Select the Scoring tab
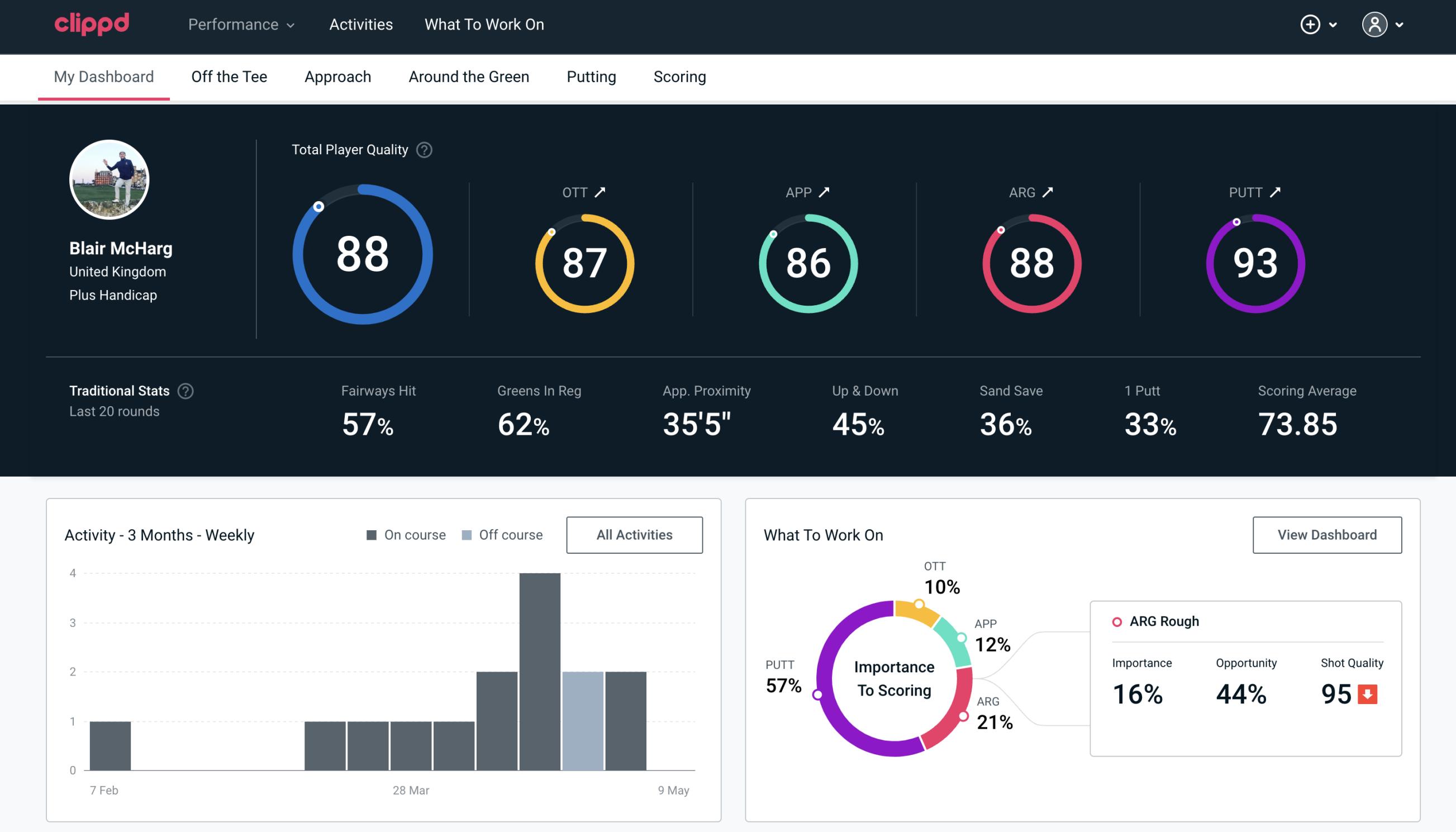This screenshot has width=1456, height=832. [x=680, y=76]
